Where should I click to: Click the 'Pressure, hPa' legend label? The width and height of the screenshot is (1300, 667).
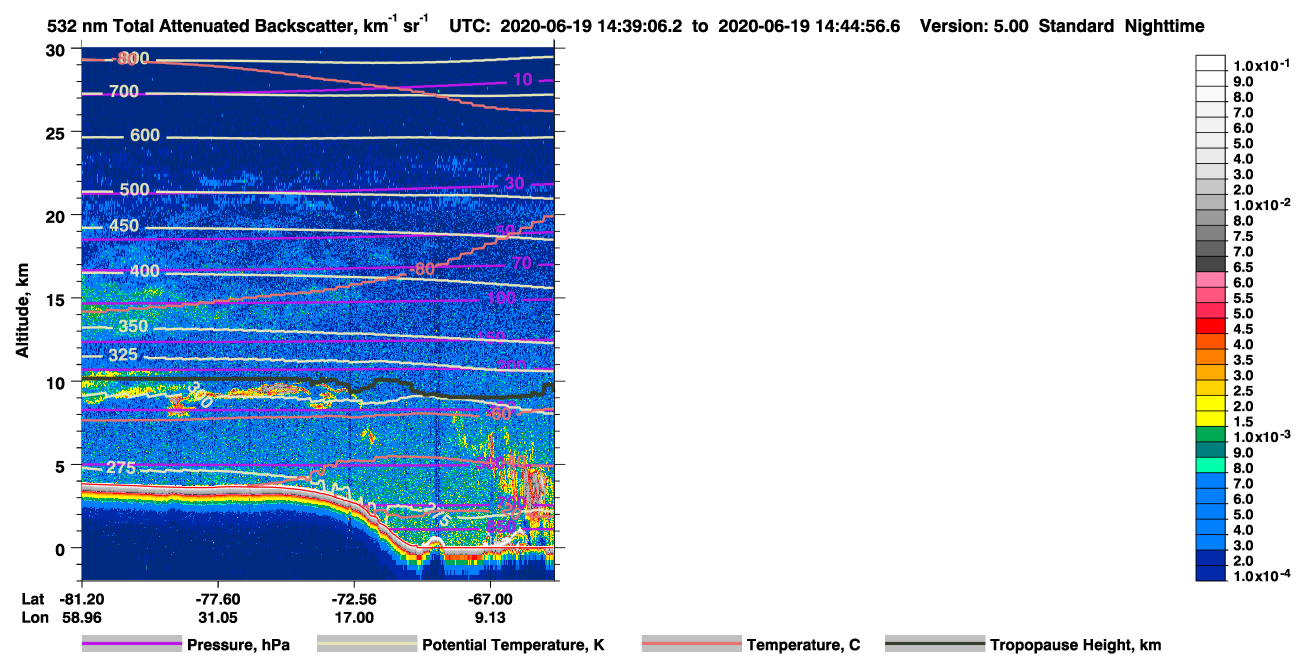[x=238, y=645]
